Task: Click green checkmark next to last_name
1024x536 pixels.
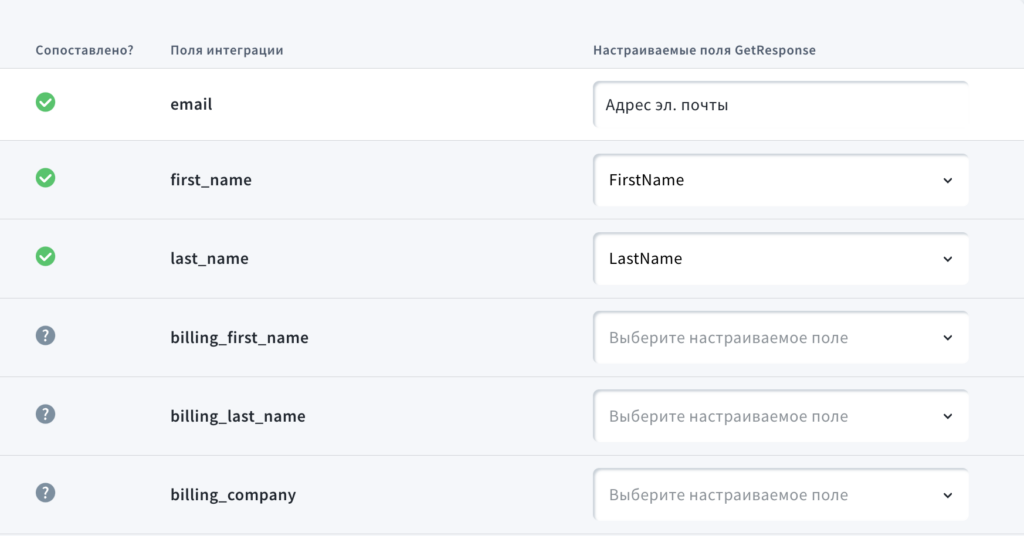Action: pos(45,257)
